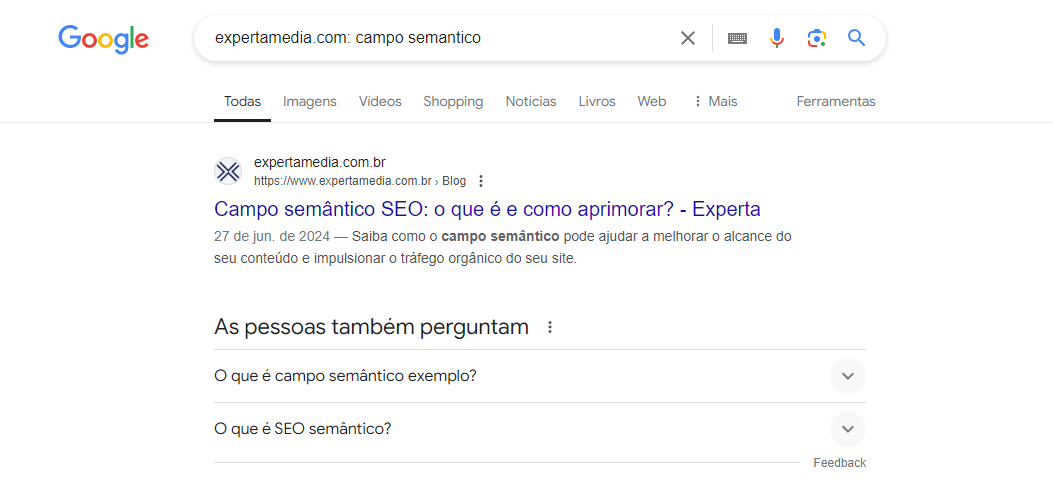Click the Google logo
The height and width of the screenshot is (500, 1053).
click(103, 39)
